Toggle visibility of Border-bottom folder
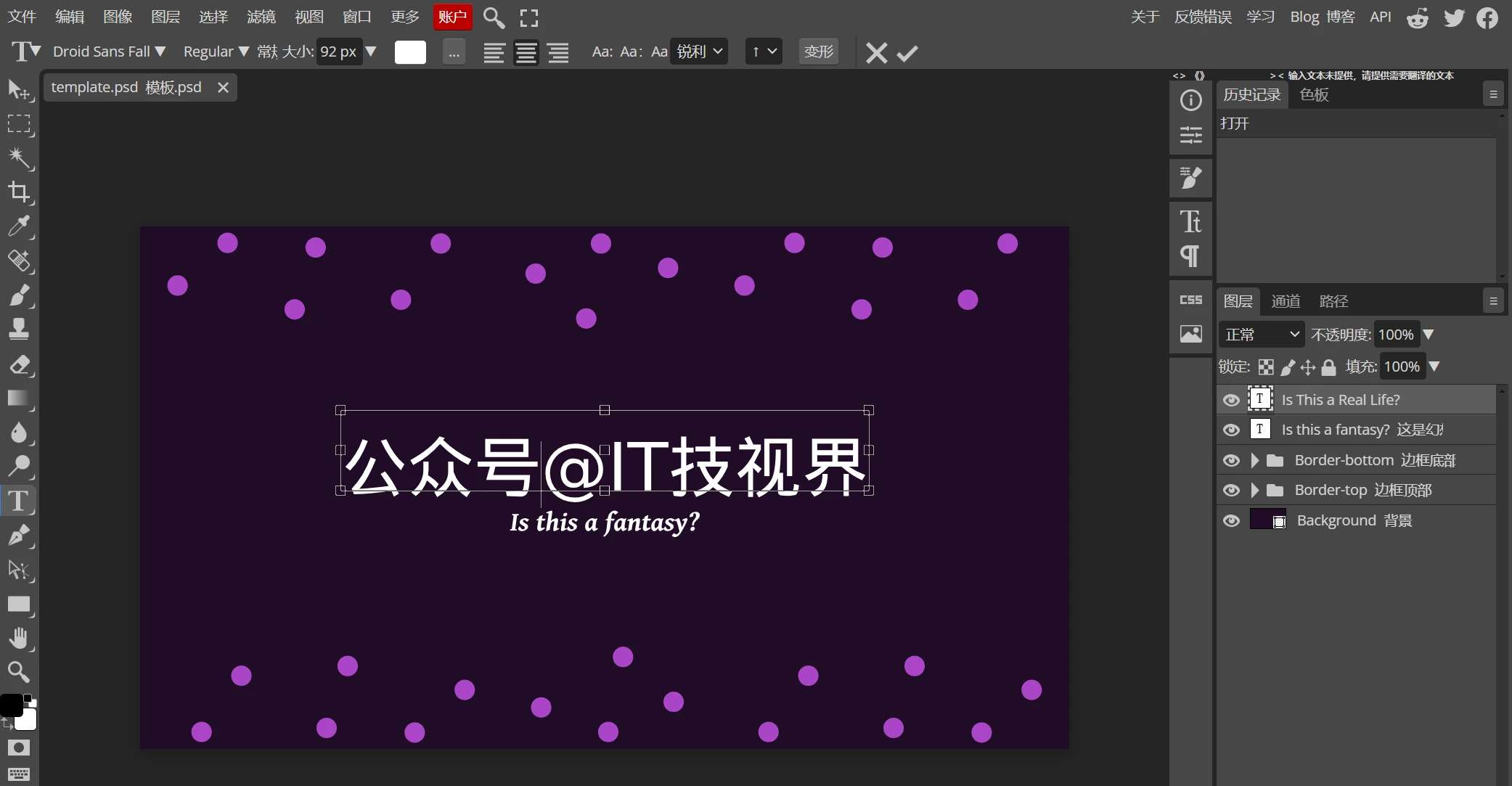The image size is (1512, 786). point(1231,460)
